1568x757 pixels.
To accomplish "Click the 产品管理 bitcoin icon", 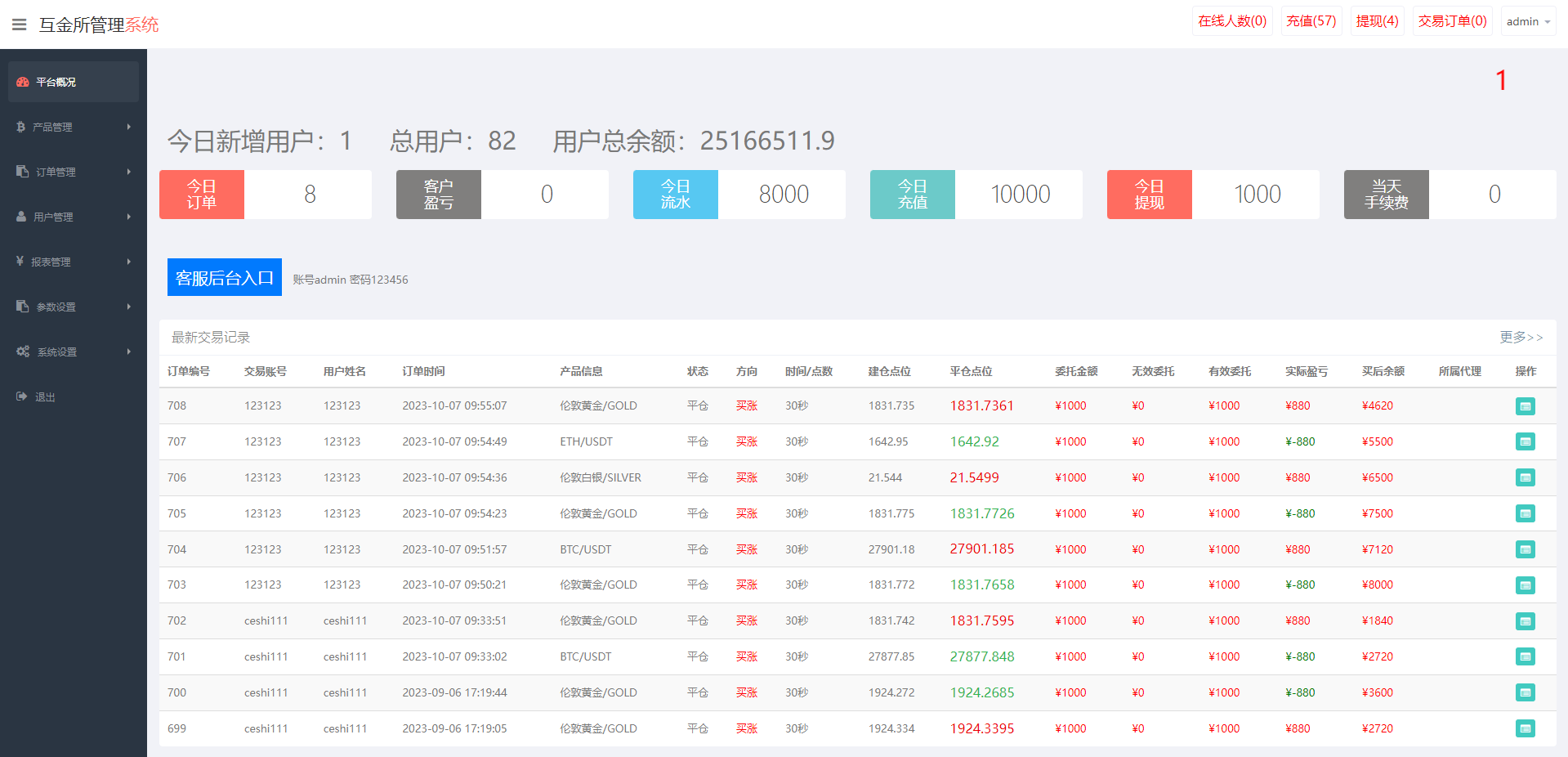I will pos(20,127).
